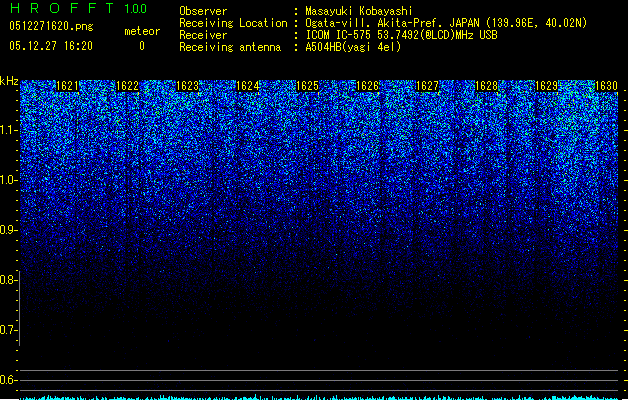629x400 pixels.
Task: Click the Observer field label
Action: pos(203,11)
